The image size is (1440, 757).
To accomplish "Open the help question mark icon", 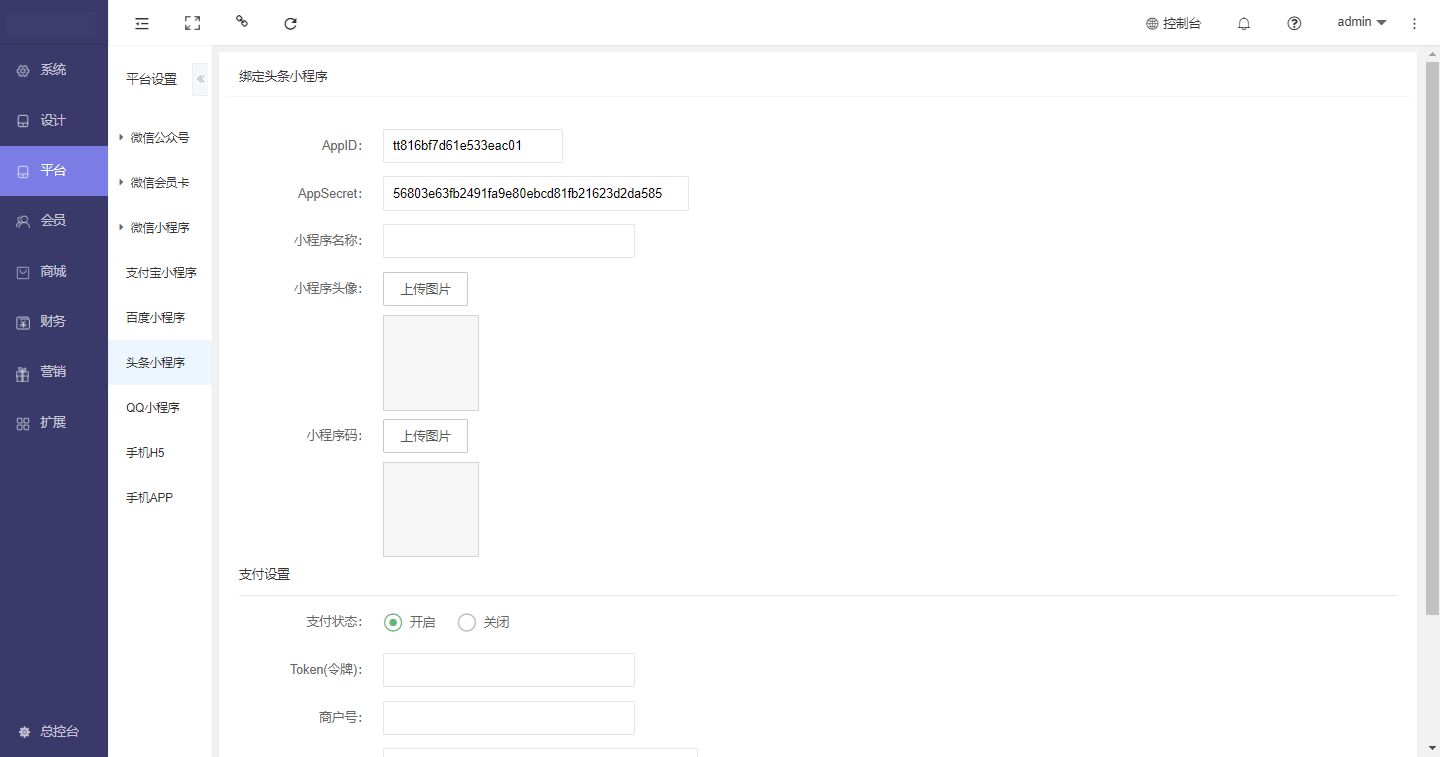I will point(1294,23).
